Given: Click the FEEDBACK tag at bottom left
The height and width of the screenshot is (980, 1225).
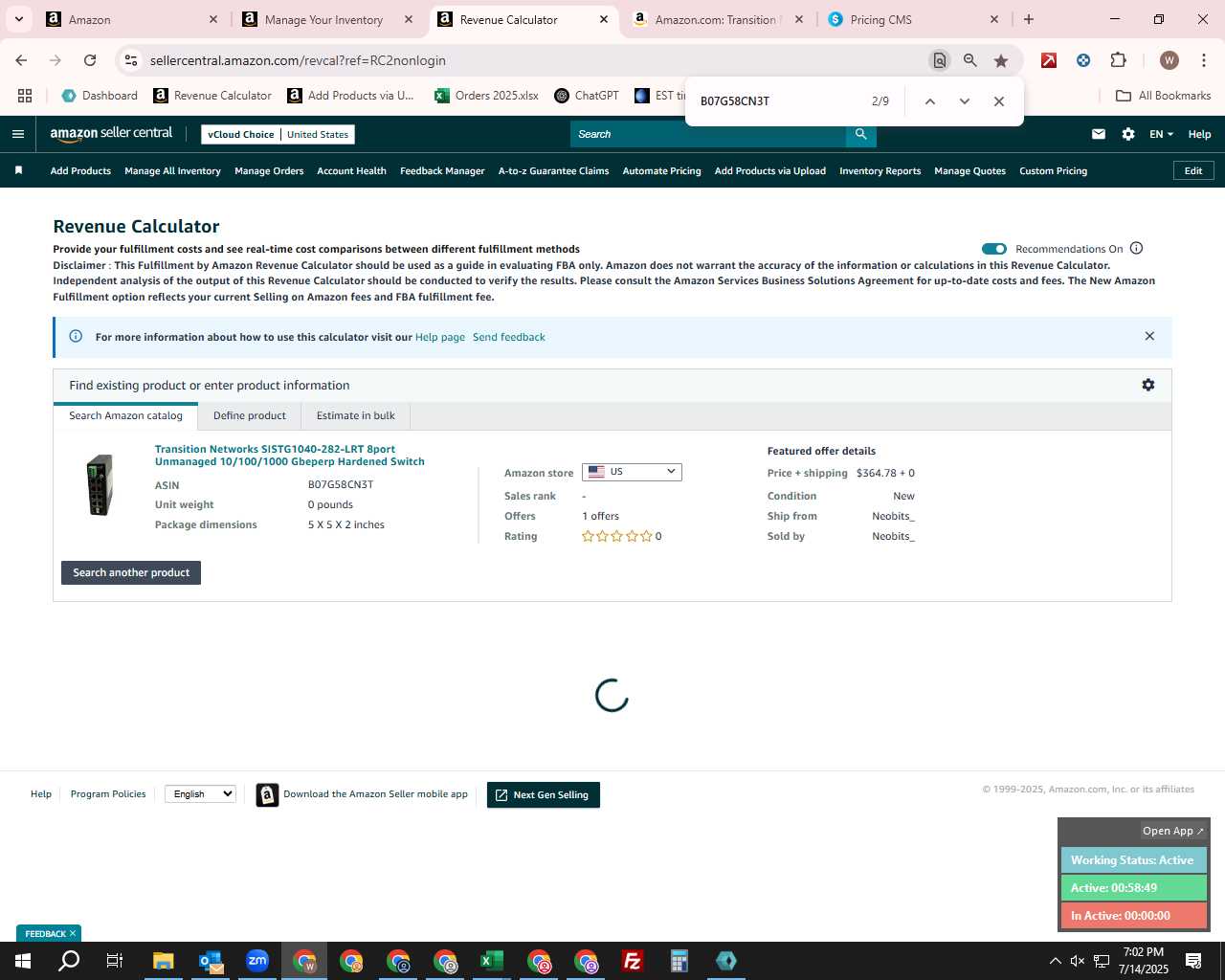Looking at the screenshot, I should 49,933.
